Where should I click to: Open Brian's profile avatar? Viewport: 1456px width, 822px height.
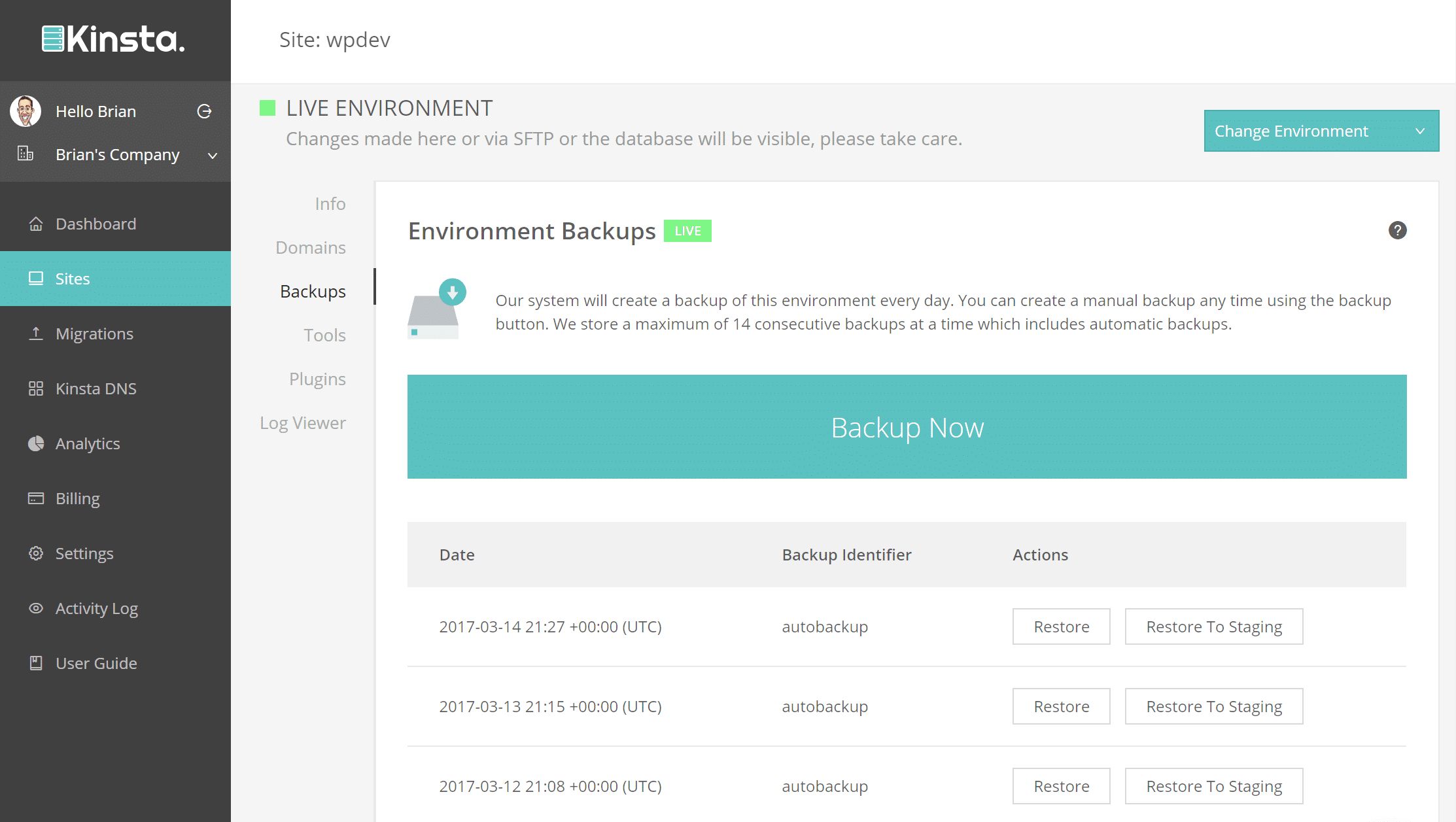click(x=26, y=111)
